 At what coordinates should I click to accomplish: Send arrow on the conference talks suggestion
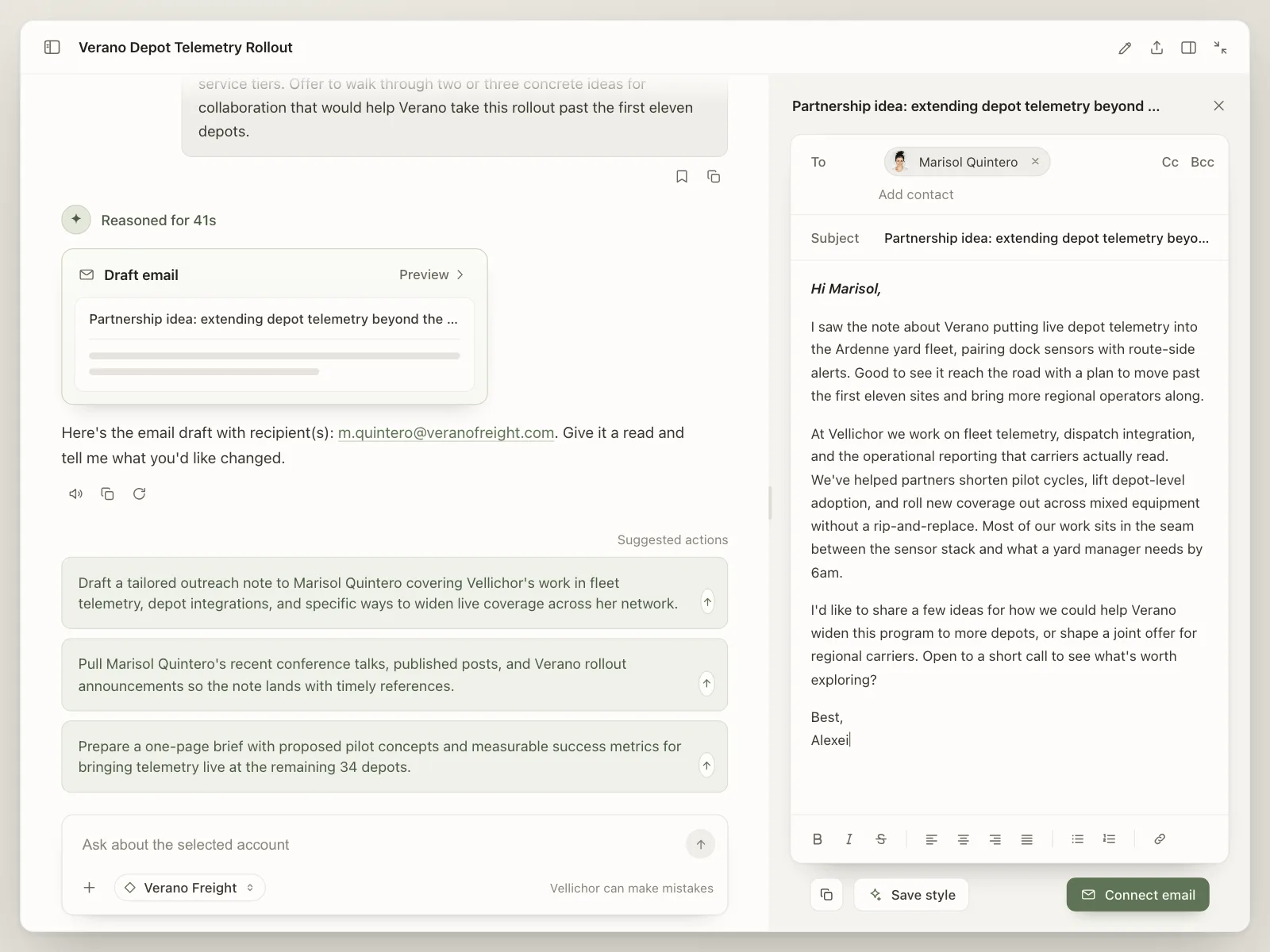(707, 684)
